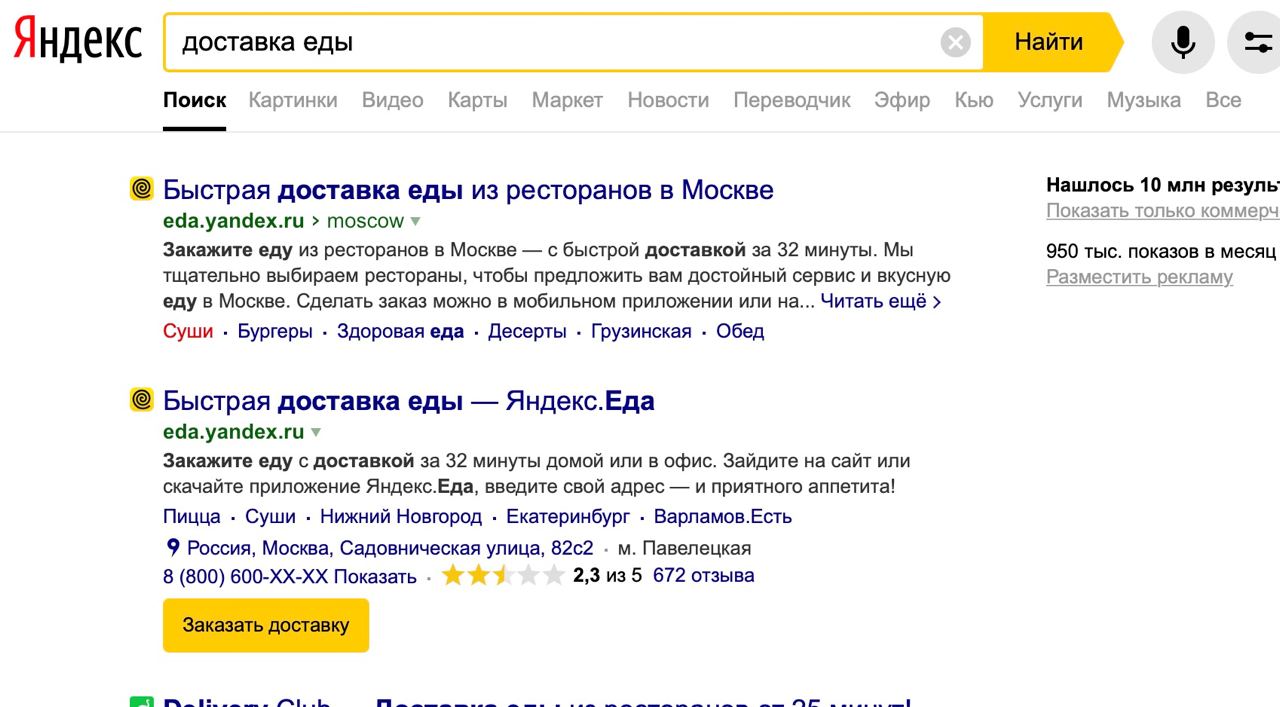Click the eda.yandex.ru link in the first result
The image size is (1280, 707).
coord(233,221)
